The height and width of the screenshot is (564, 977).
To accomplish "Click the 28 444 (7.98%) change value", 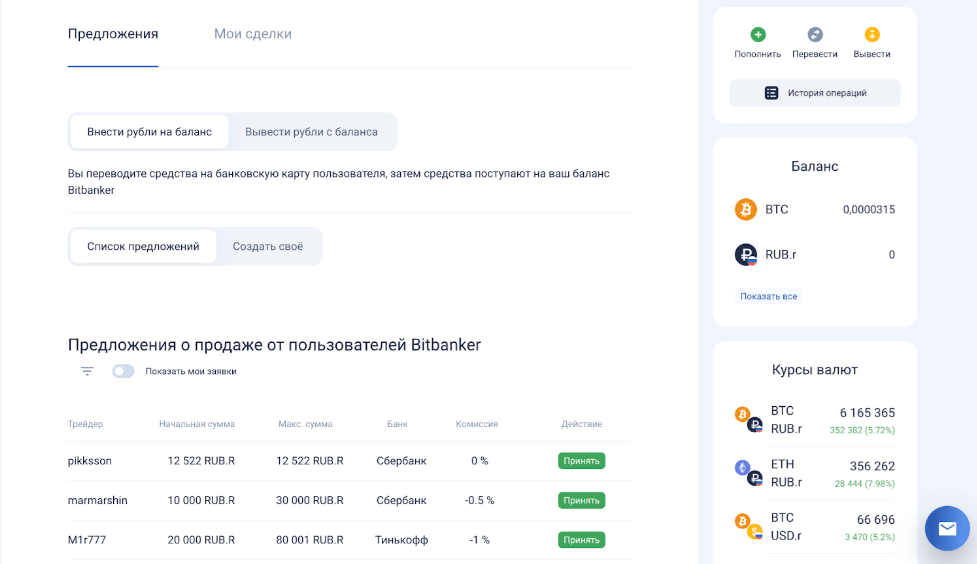I will 865,484.
